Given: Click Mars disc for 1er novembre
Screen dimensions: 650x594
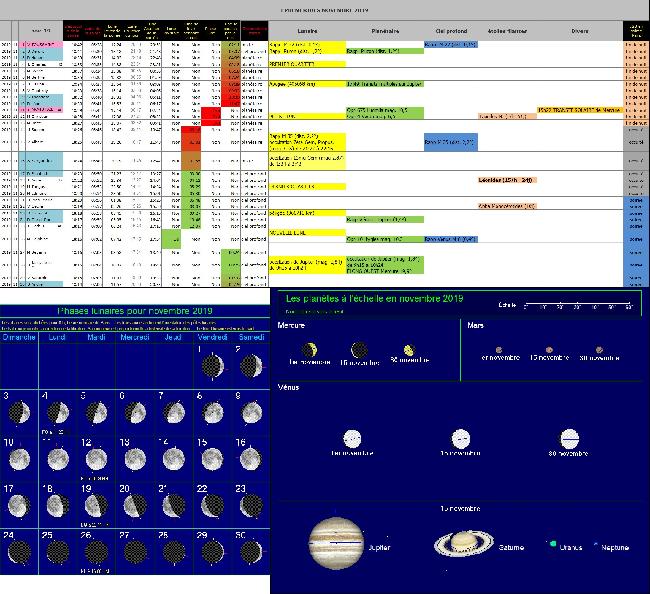Looking at the screenshot, I should [499, 350].
